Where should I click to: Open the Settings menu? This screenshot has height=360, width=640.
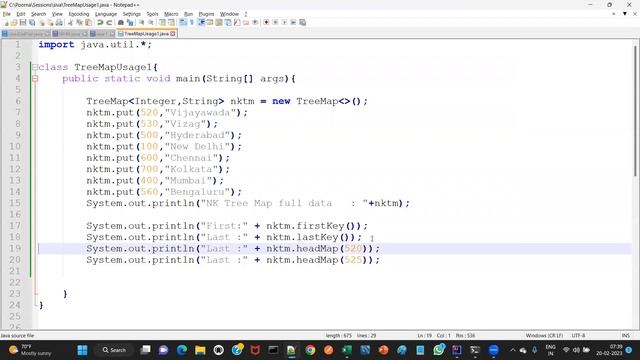[x=131, y=14]
